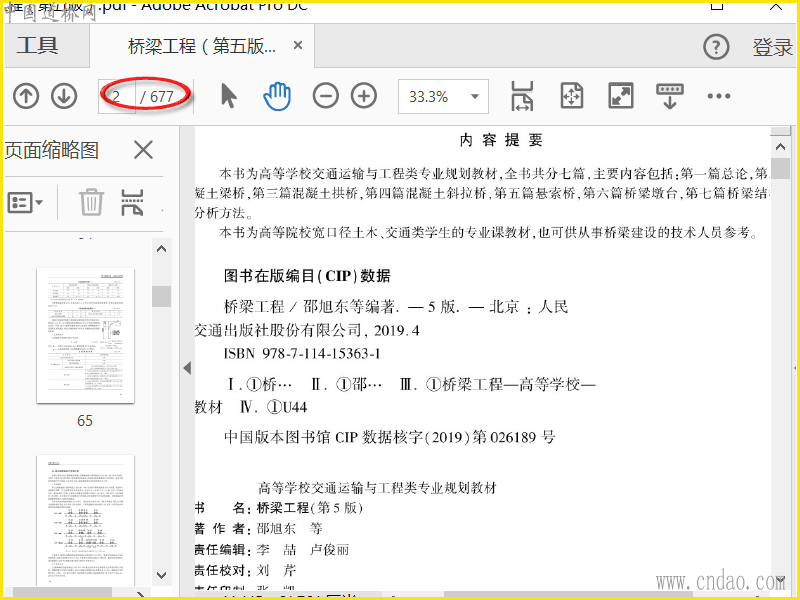This screenshot has width=800, height=600.
Task: Activate the hand pan tool
Action: tap(277, 96)
